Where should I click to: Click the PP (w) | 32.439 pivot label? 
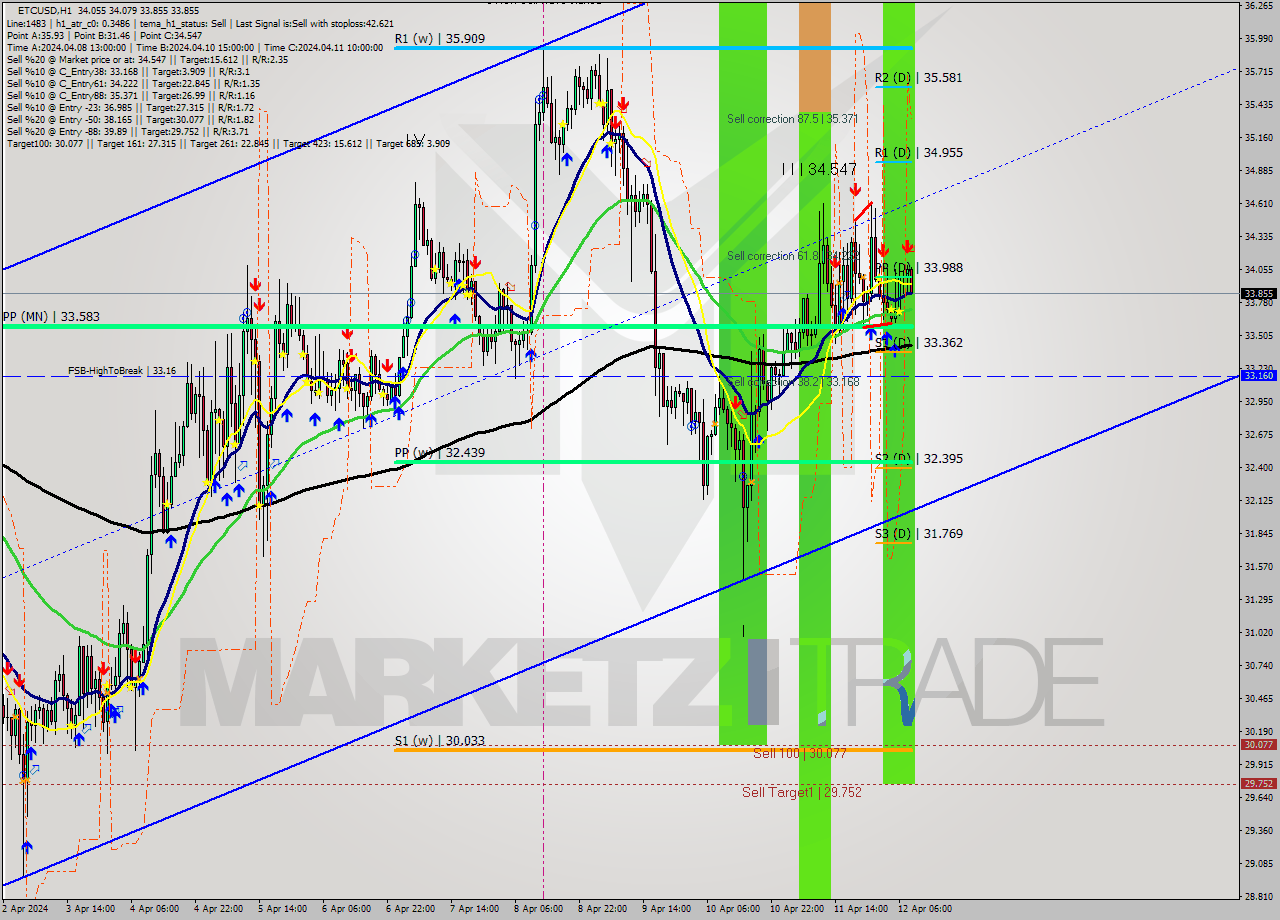coord(439,452)
